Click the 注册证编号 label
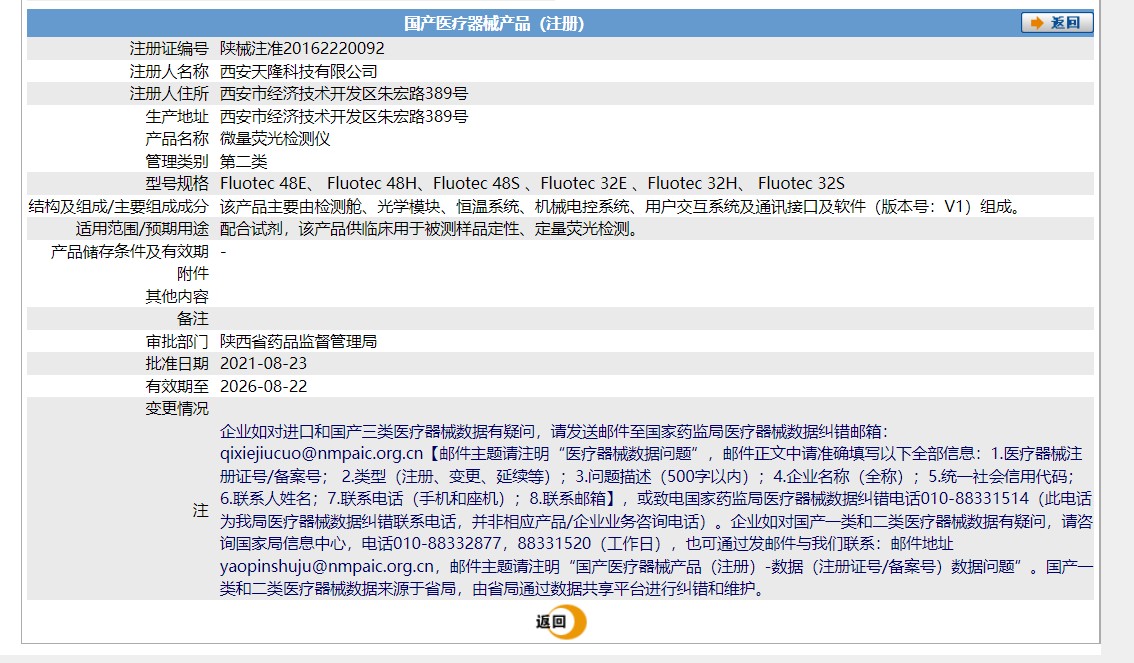The width and height of the screenshot is (1134, 663). click(169, 48)
